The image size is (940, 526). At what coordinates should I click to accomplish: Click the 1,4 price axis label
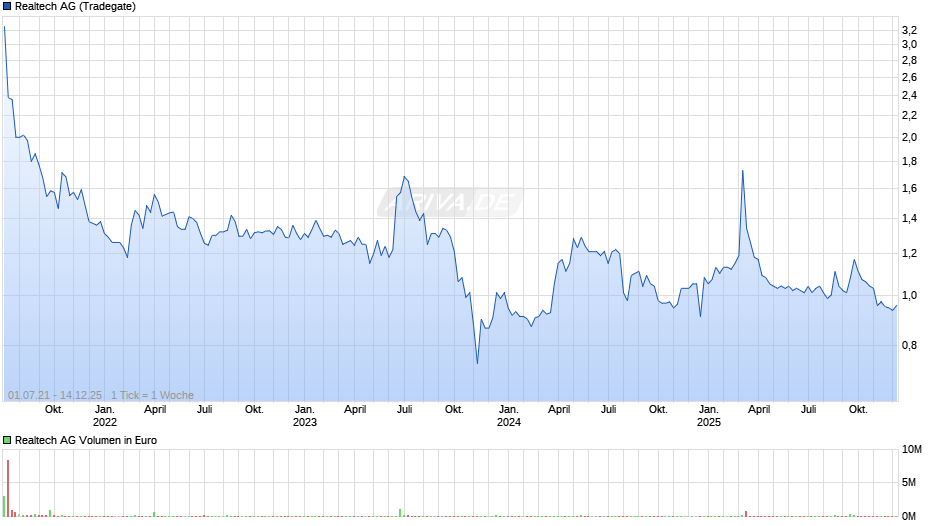tap(909, 218)
